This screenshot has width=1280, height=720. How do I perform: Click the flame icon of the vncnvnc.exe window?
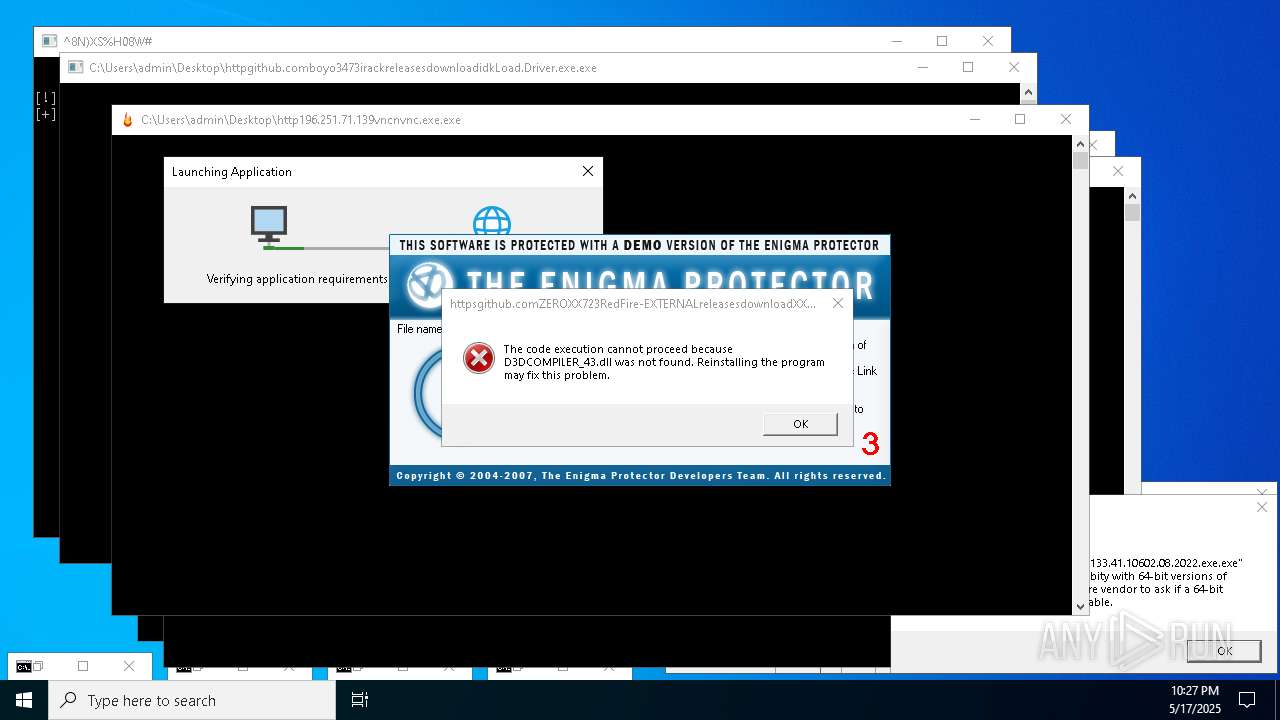(127, 120)
